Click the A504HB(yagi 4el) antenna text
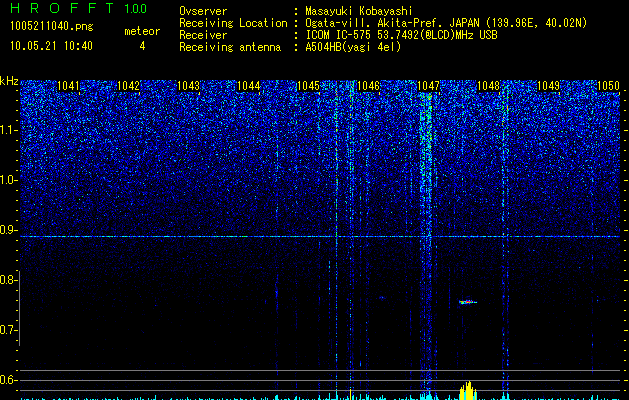The image size is (629, 400). point(353,47)
